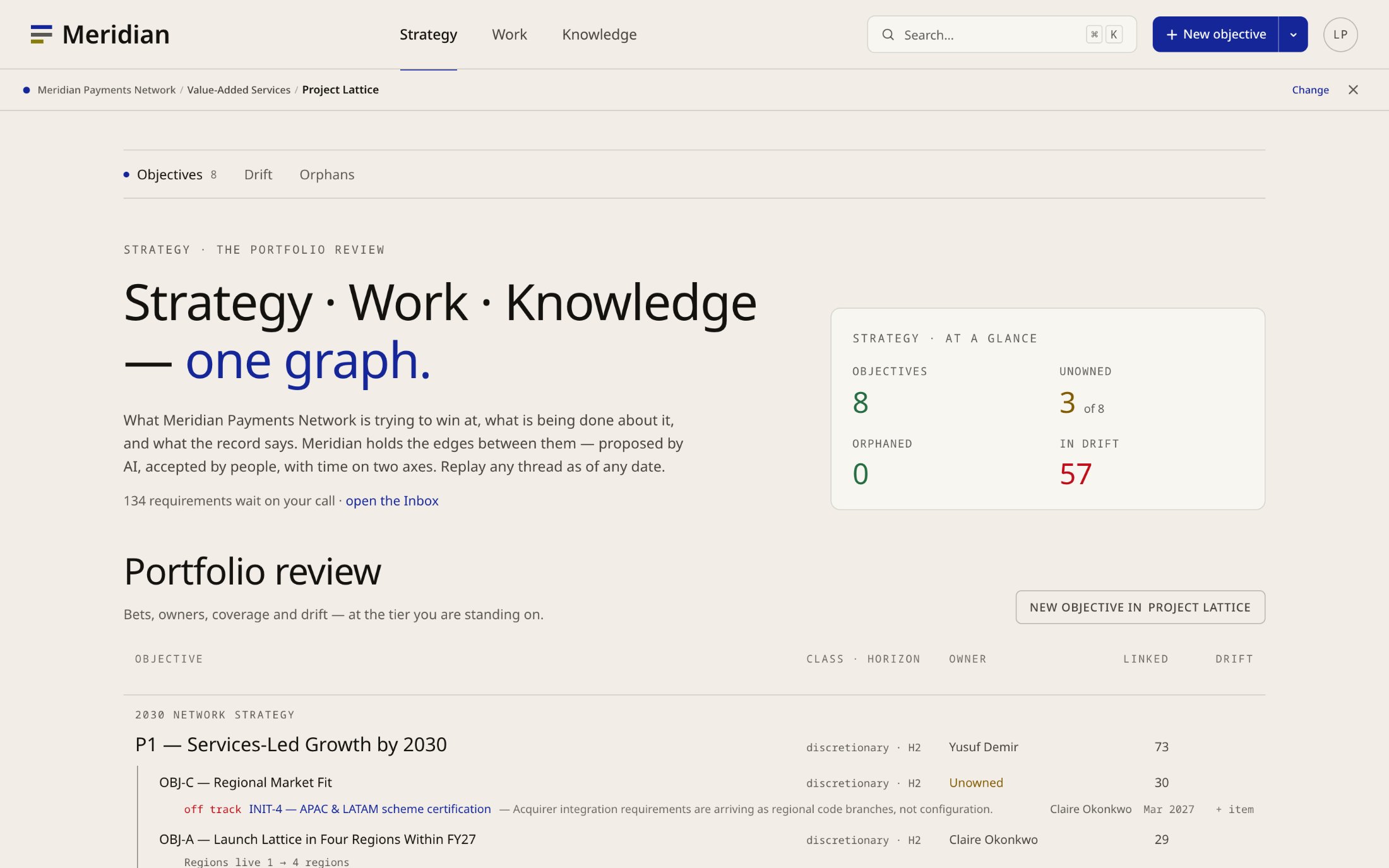Click the Unowned owner label for OBJ-C

click(975, 783)
